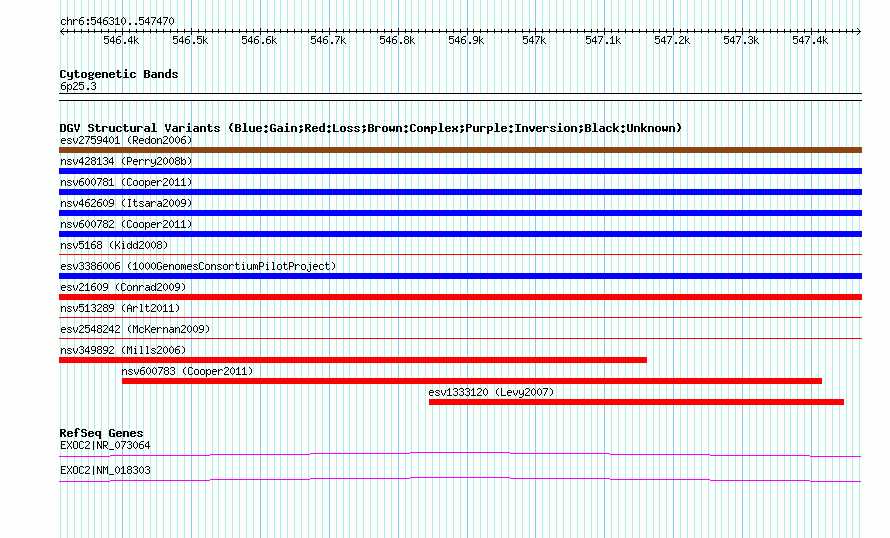Click the esv3386006 1000Genomes blue bar
890x538 pixels.
(460, 276)
